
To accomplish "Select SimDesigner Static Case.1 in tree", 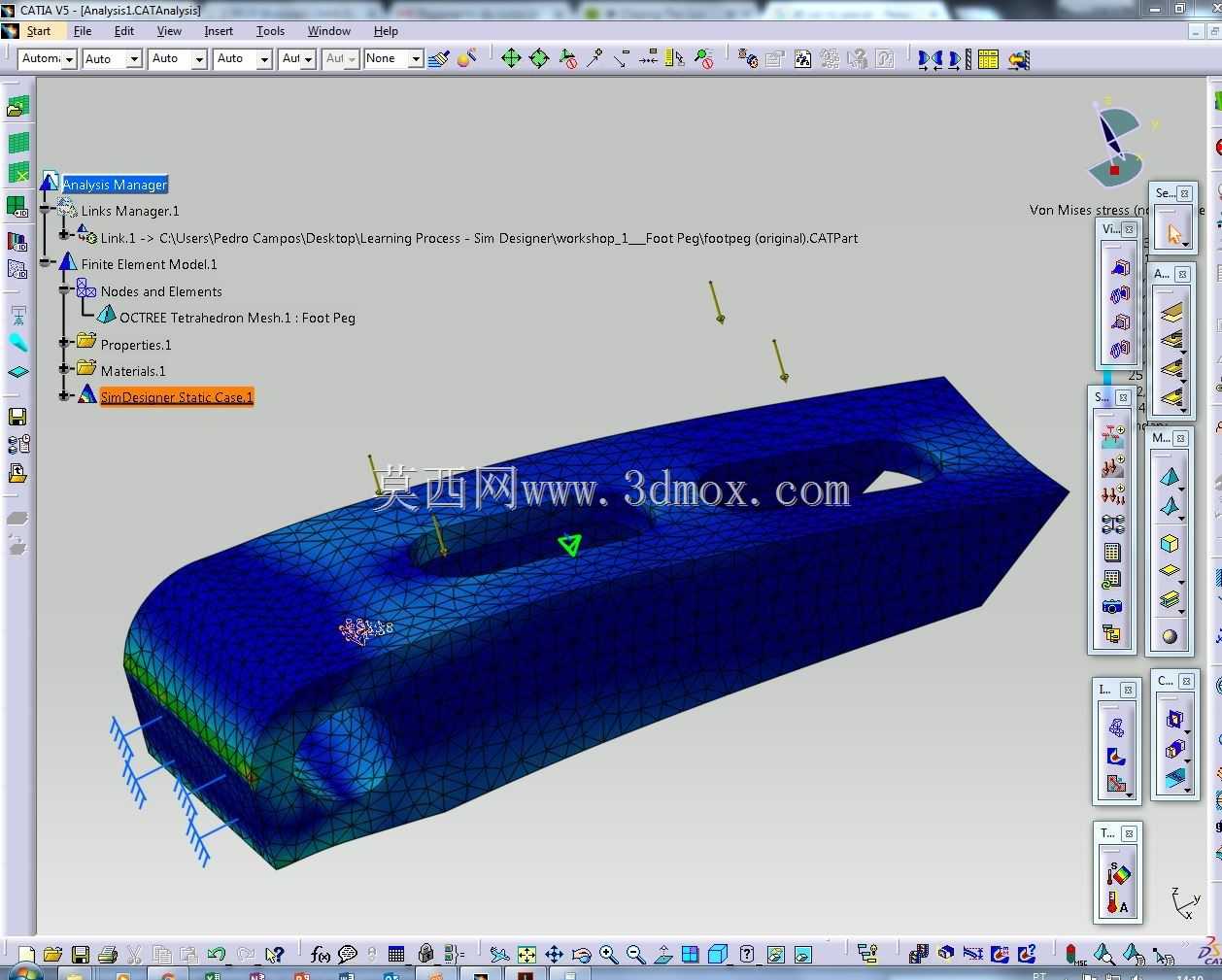I will pos(177,397).
